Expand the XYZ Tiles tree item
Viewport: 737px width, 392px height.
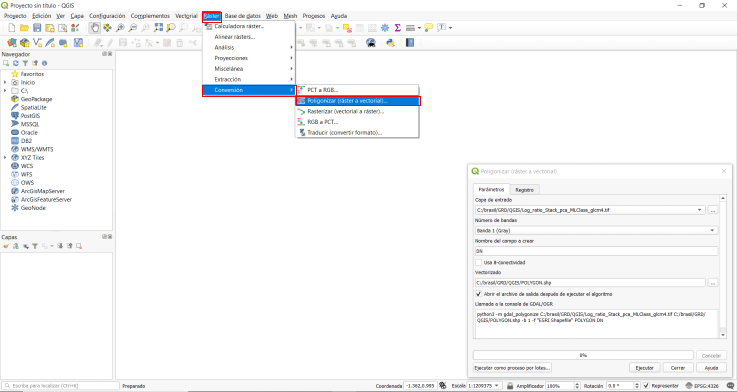tap(5, 158)
